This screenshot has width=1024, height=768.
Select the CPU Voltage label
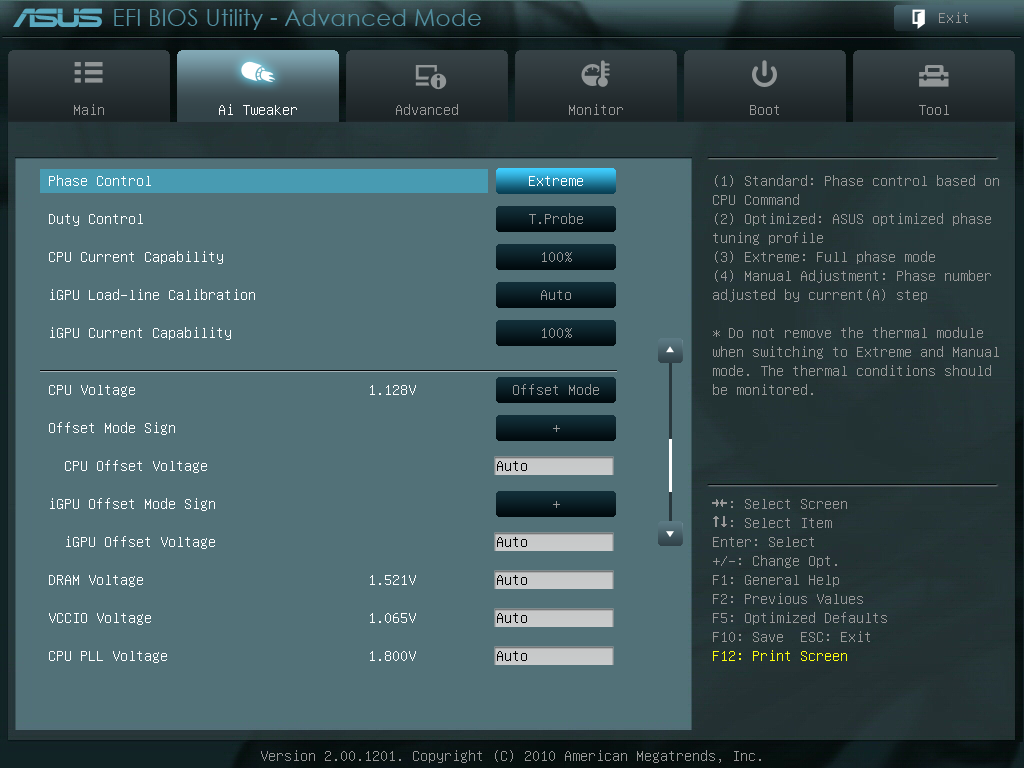(x=92, y=390)
